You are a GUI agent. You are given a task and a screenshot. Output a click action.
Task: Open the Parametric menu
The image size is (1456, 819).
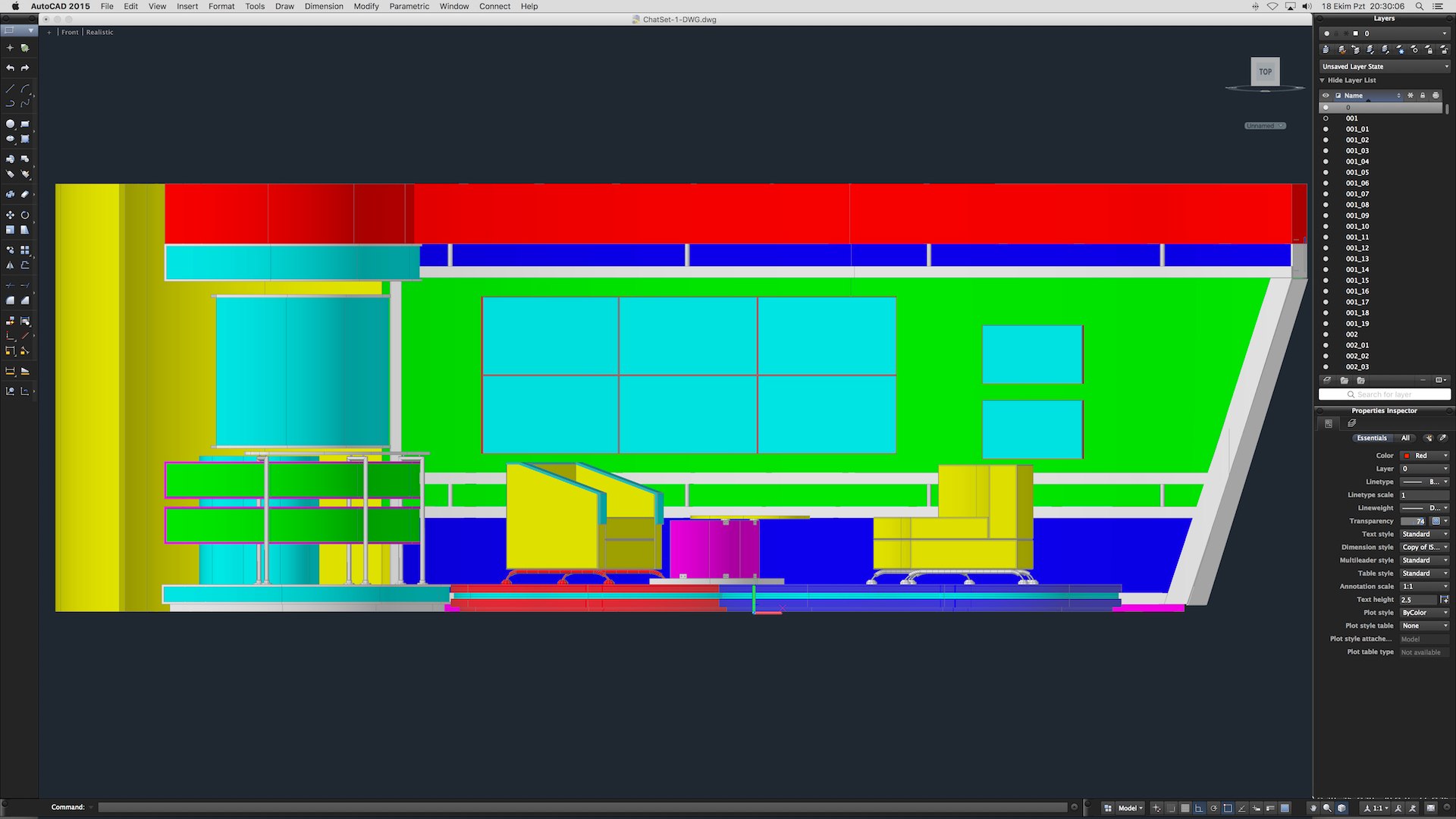click(409, 6)
